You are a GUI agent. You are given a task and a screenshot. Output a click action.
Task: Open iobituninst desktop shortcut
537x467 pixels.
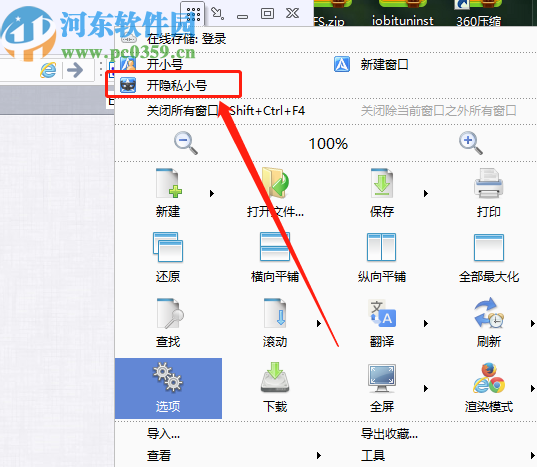[402, 14]
